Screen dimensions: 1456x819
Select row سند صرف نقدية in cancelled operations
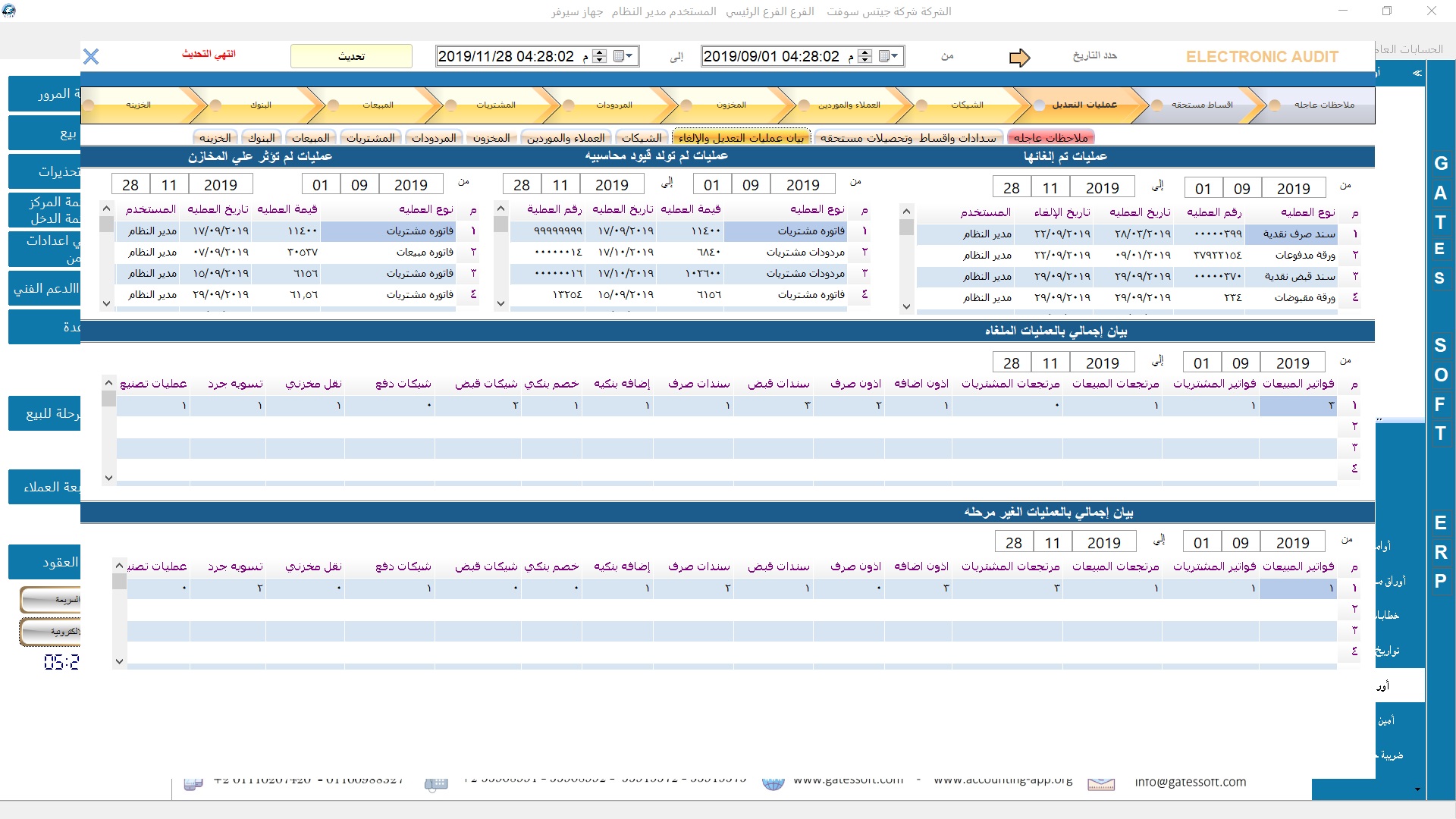pos(1127,234)
